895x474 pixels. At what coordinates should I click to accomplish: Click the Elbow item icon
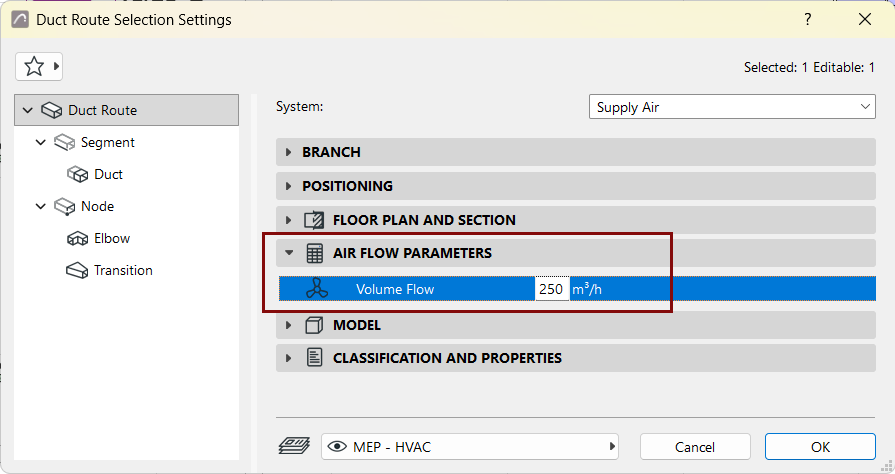78,238
